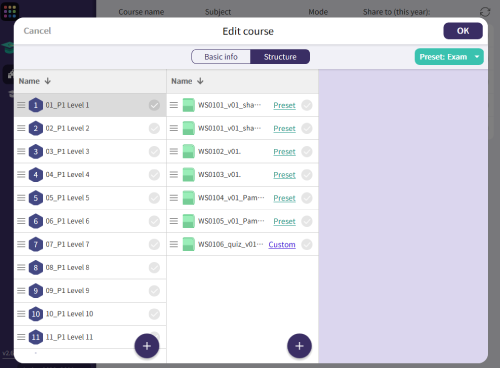The height and width of the screenshot is (368, 500).
Task: Toggle the checkmark for WS0103_v01 worksheet
Action: click(307, 175)
